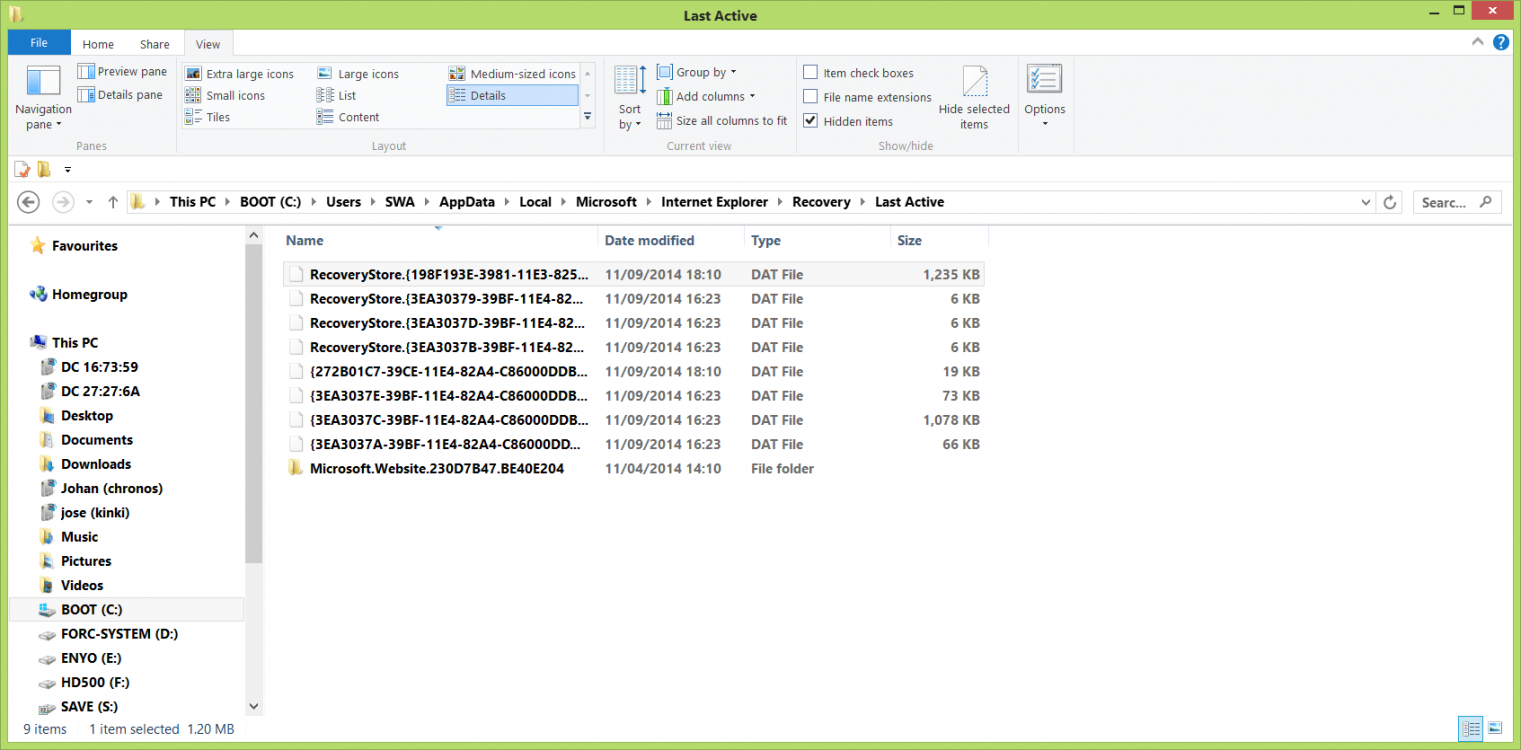This screenshot has height=750, width=1521.
Task: Click the refresh button in address bar
Action: pos(1389,202)
